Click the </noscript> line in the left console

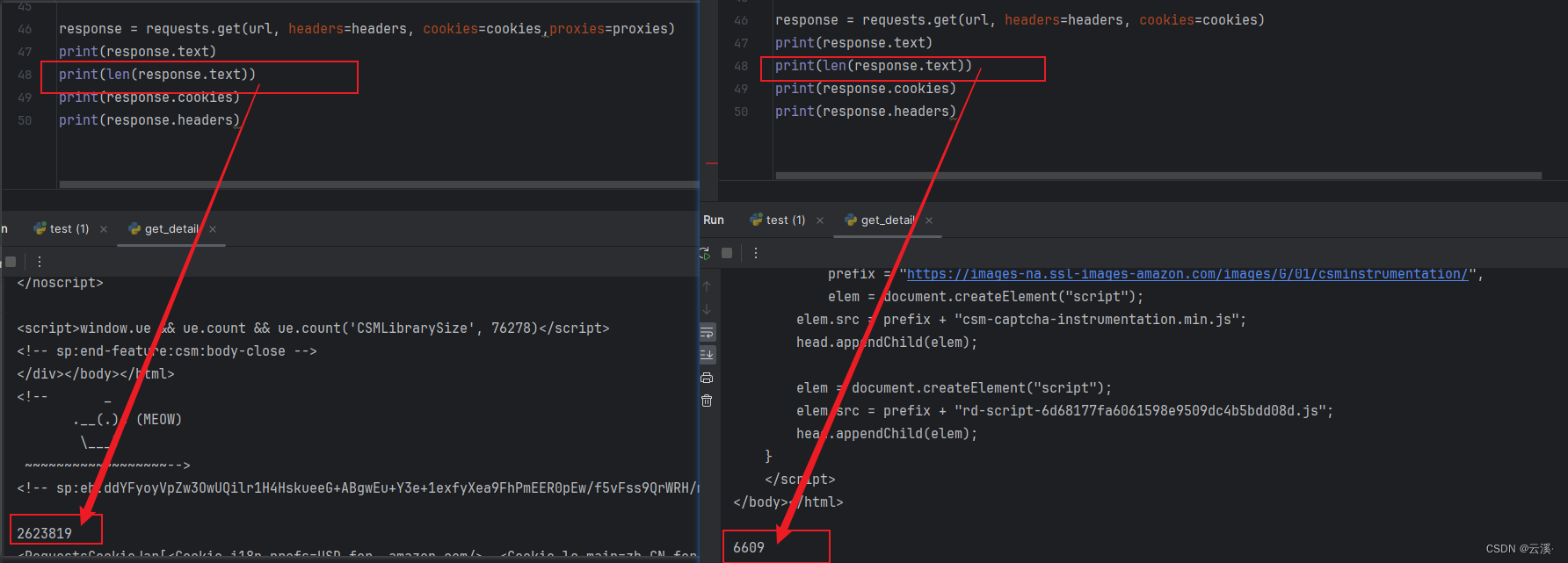(x=61, y=283)
